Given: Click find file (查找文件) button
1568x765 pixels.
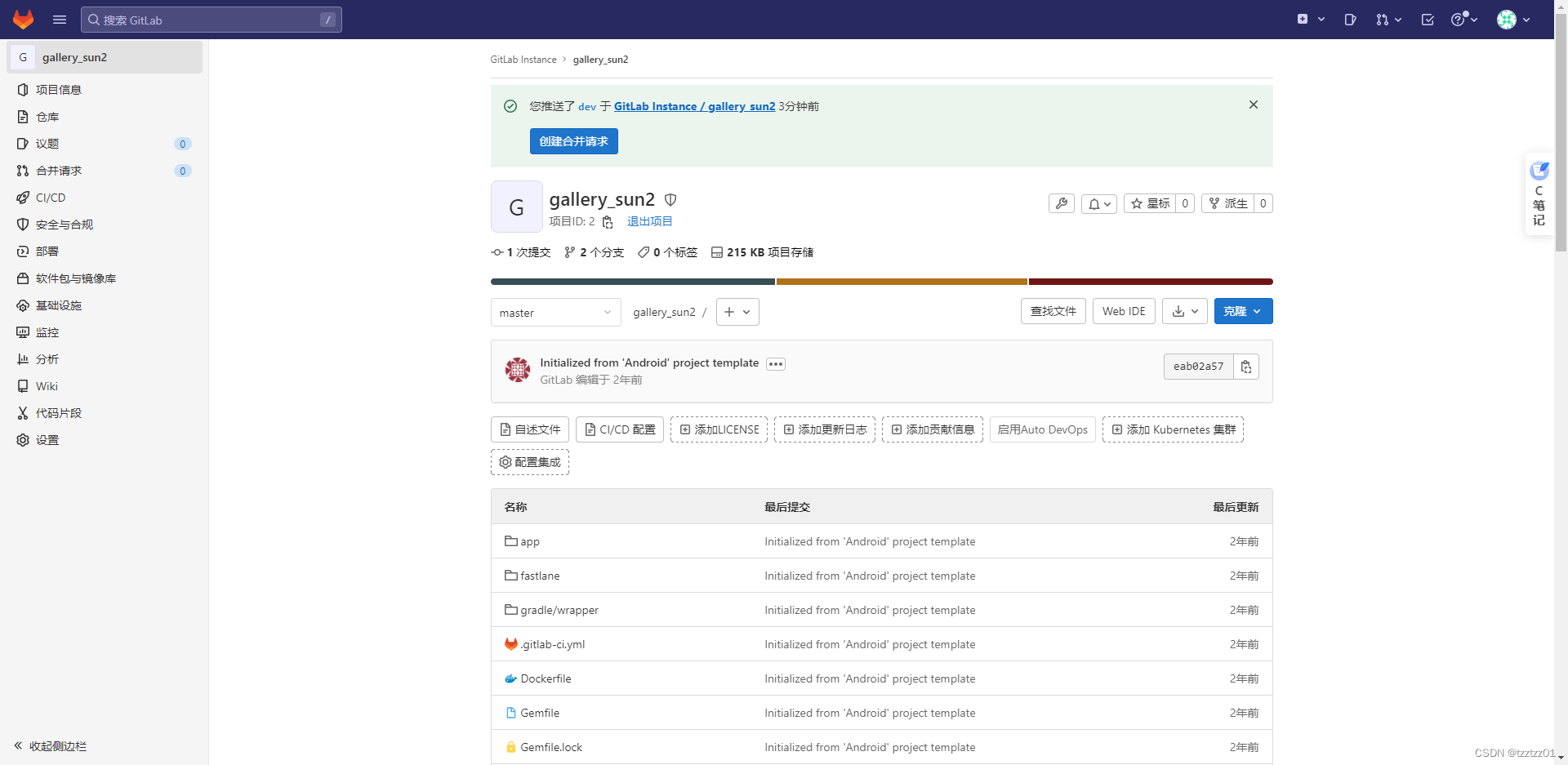Looking at the screenshot, I should pos(1053,311).
